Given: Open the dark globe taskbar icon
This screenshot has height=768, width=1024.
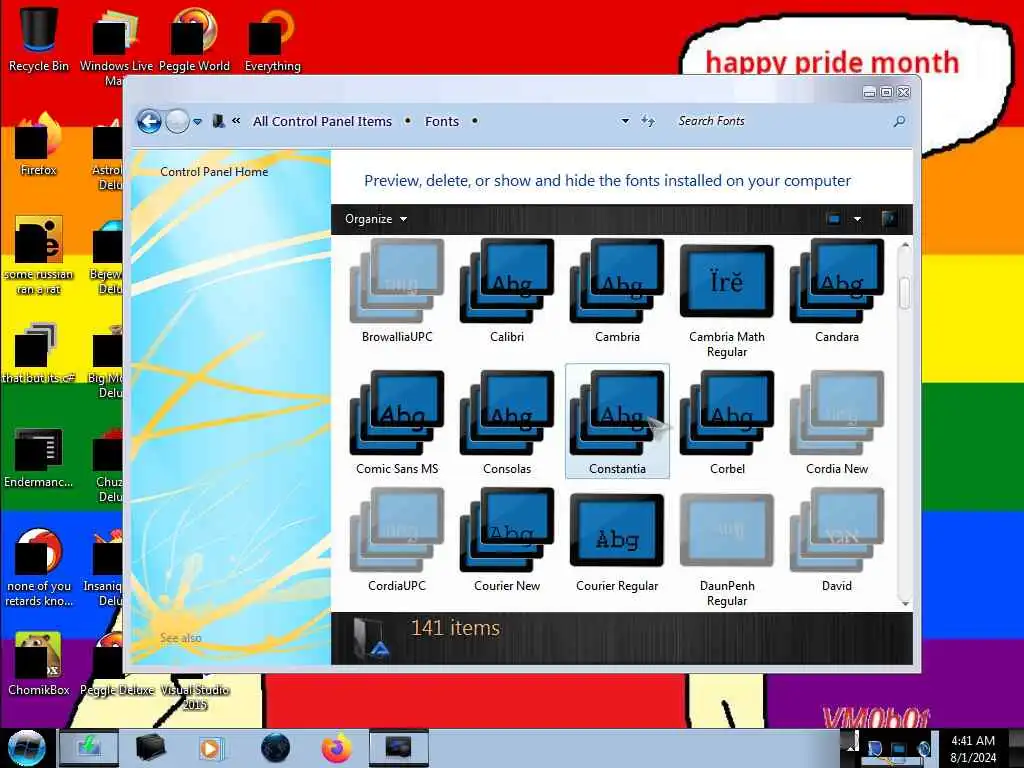Looking at the screenshot, I should pyautogui.click(x=275, y=748).
